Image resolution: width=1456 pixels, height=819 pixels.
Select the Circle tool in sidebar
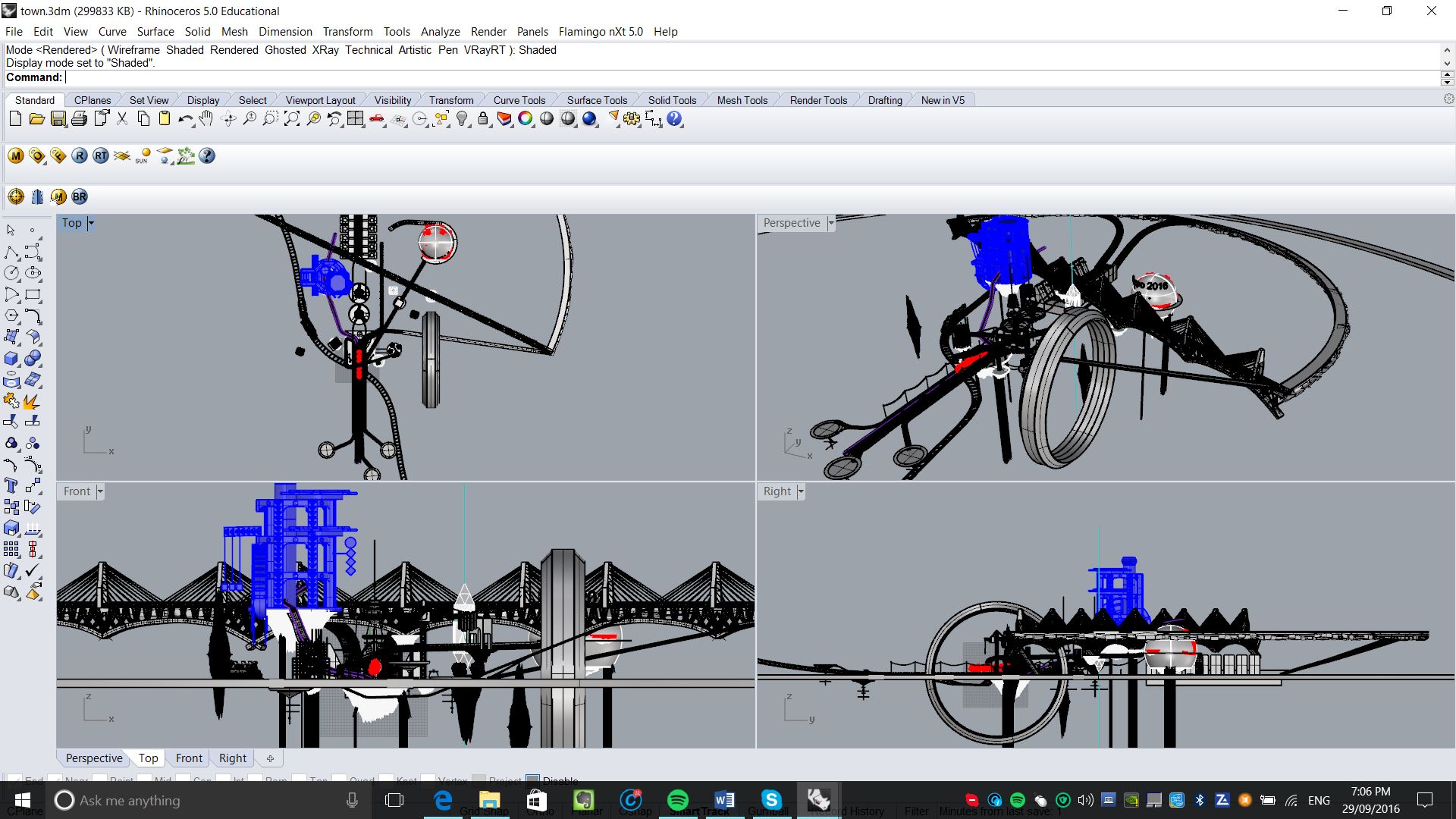click(11, 273)
